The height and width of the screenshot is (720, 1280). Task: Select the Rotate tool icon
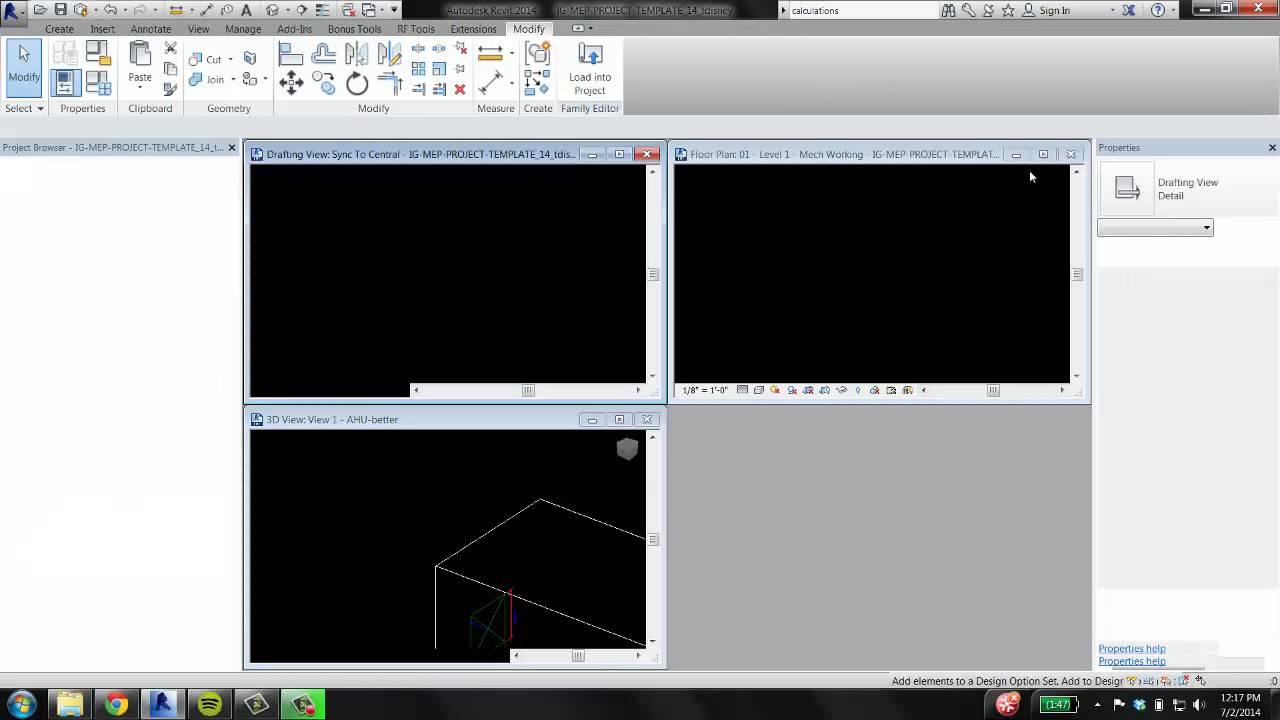(x=357, y=83)
